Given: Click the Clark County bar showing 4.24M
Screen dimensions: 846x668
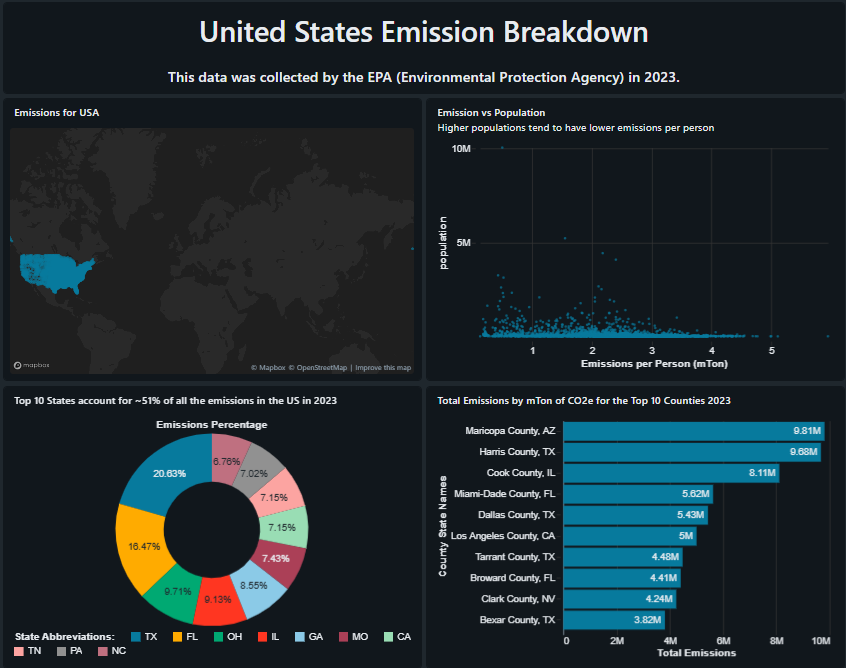Looking at the screenshot, I should [x=620, y=599].
